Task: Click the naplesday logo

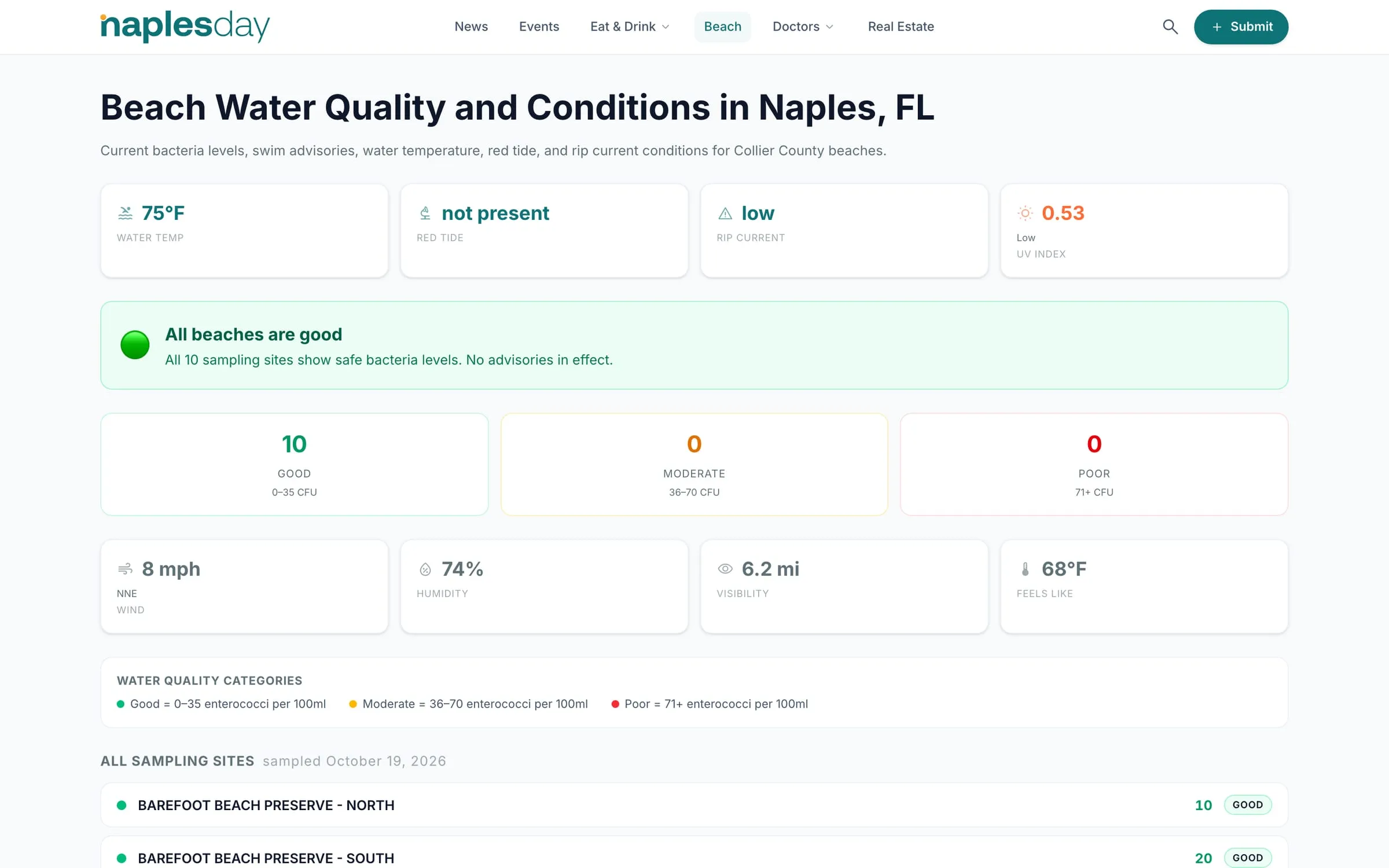Action: click(x=185, y=26)
